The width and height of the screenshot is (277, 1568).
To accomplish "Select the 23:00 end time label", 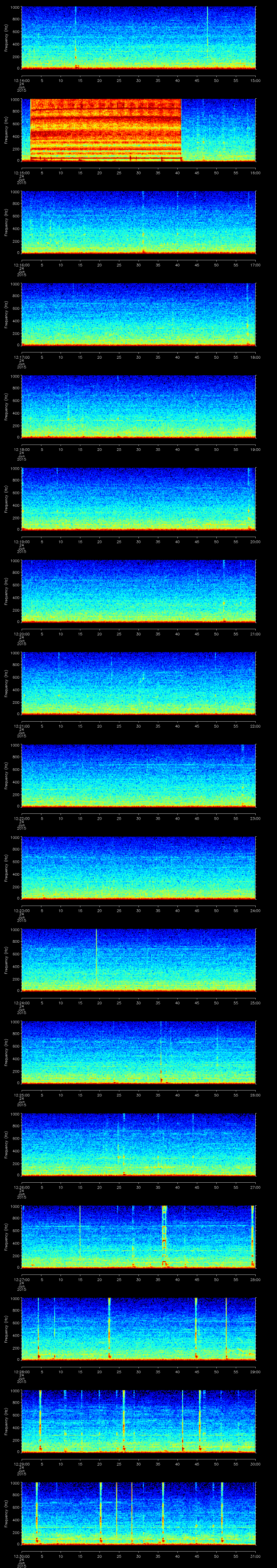I will point(256,819).
